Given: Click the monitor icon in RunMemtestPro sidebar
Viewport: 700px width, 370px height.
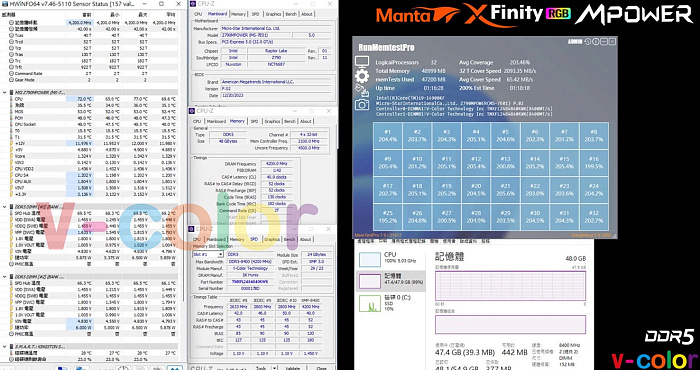Looking at the screenshot, I should click(362, 62).
